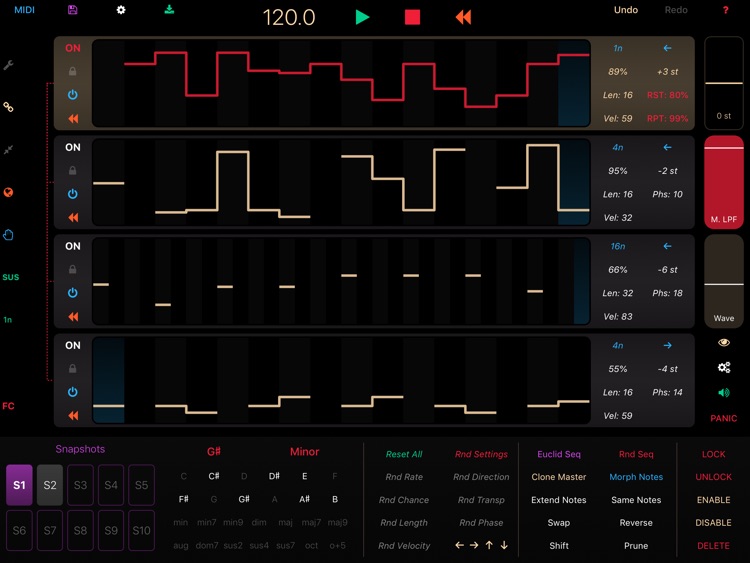Select snapshot S2
The height and width of the screenshot is (563, 750).
50,485
